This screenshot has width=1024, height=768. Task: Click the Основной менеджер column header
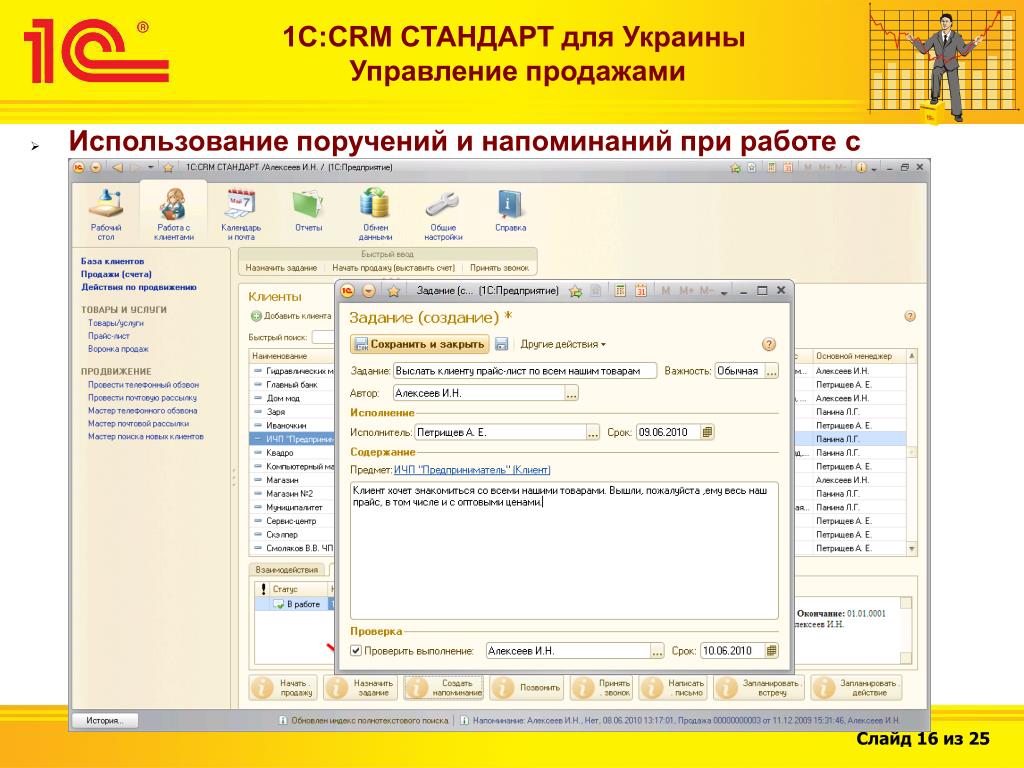(858, 356)
